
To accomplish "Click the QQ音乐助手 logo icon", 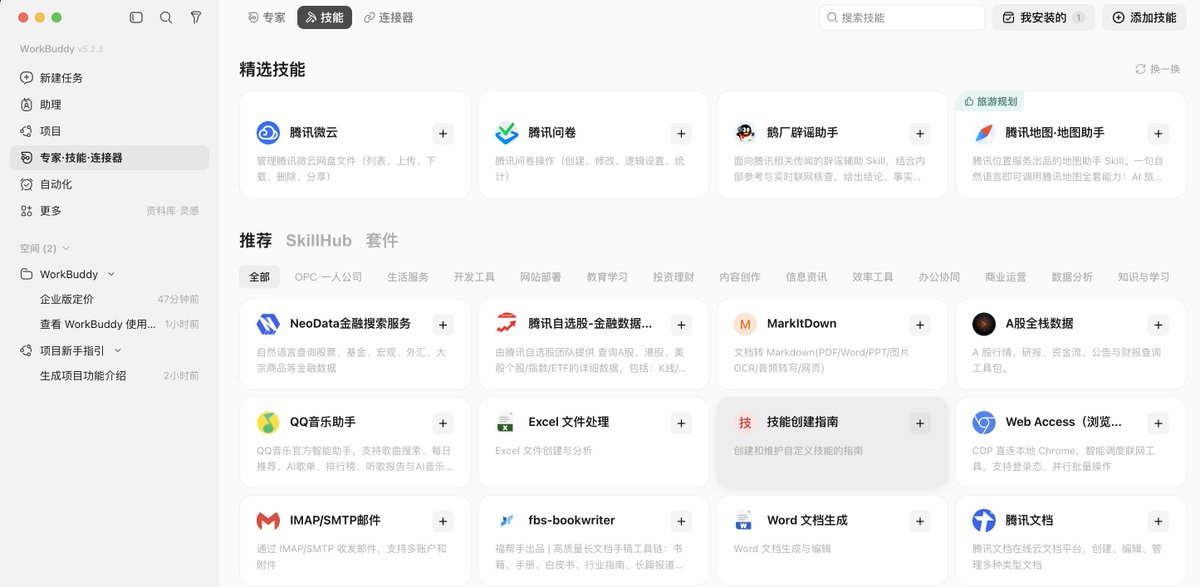I will [268, 423].
